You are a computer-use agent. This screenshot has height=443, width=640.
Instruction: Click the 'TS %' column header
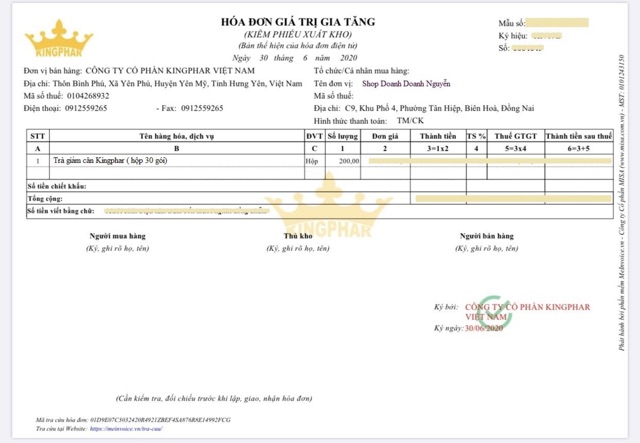pos(476,136)
